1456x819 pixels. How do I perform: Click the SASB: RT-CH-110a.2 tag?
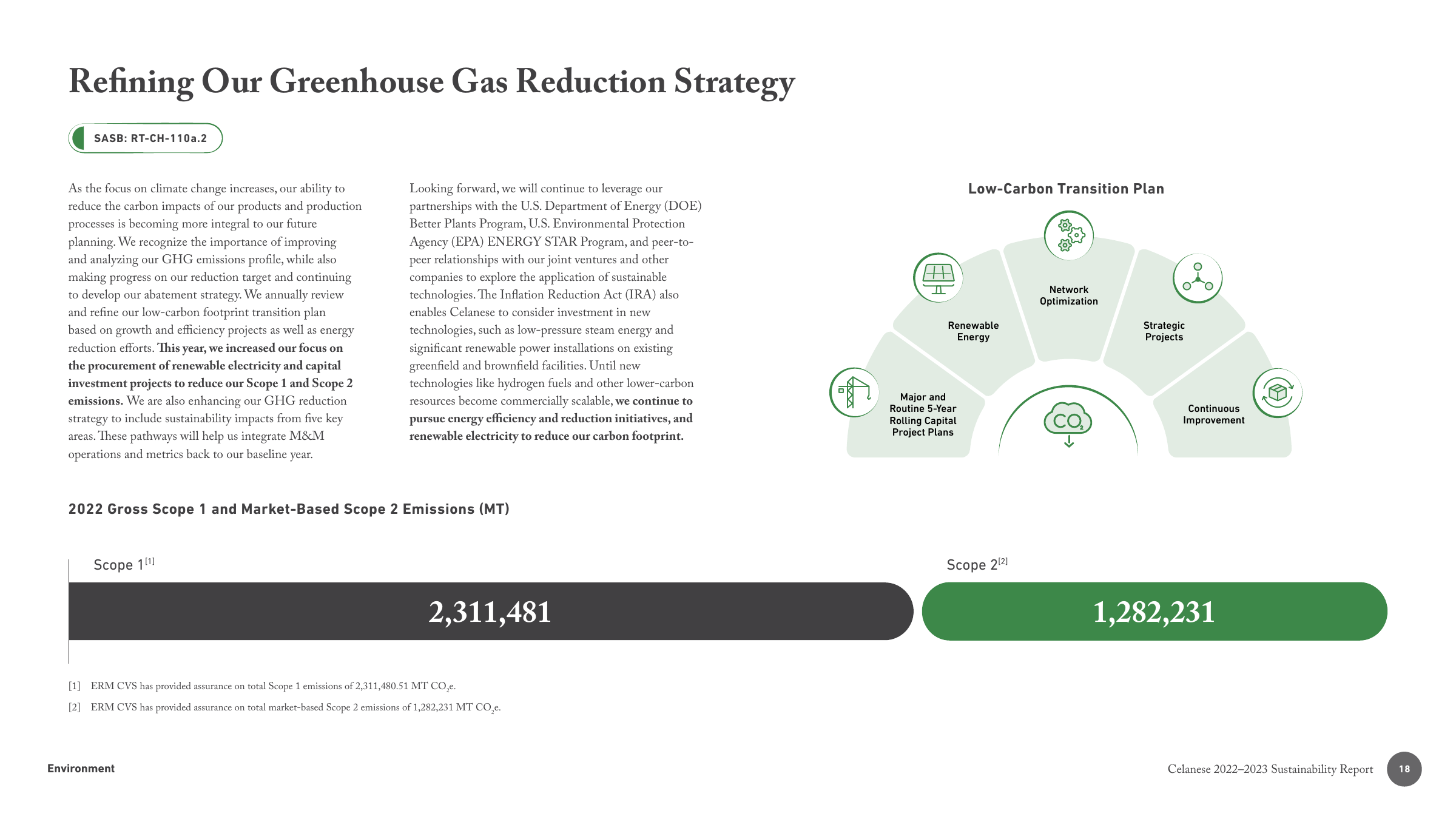pyautogui.click(x=146, y=138)
